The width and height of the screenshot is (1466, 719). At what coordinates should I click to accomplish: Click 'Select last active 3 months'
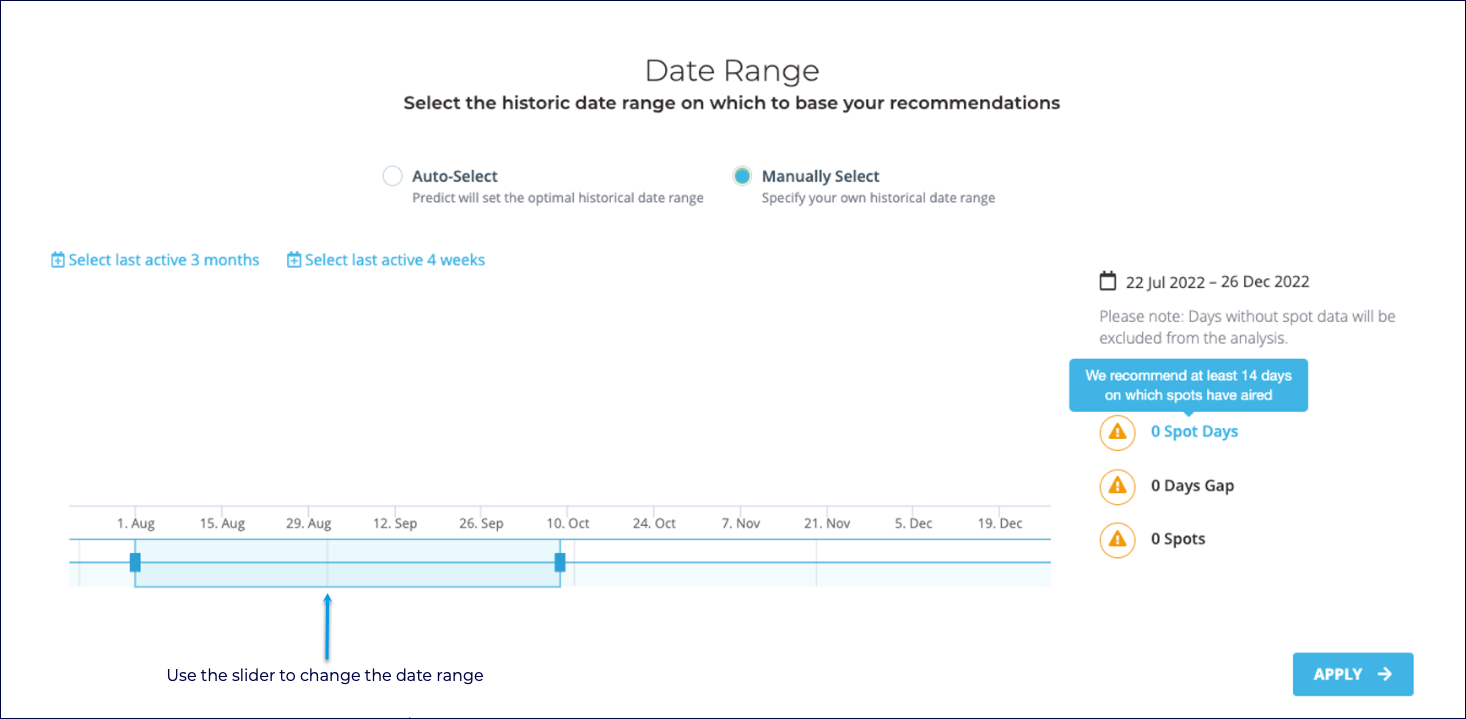pos(164,259)
